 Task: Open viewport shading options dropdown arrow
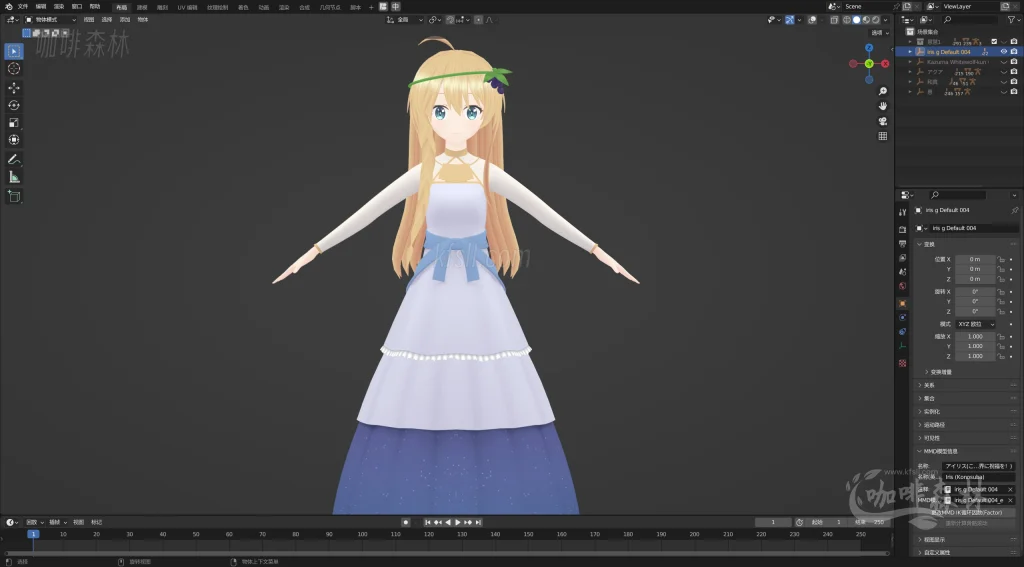coord(885,20)
